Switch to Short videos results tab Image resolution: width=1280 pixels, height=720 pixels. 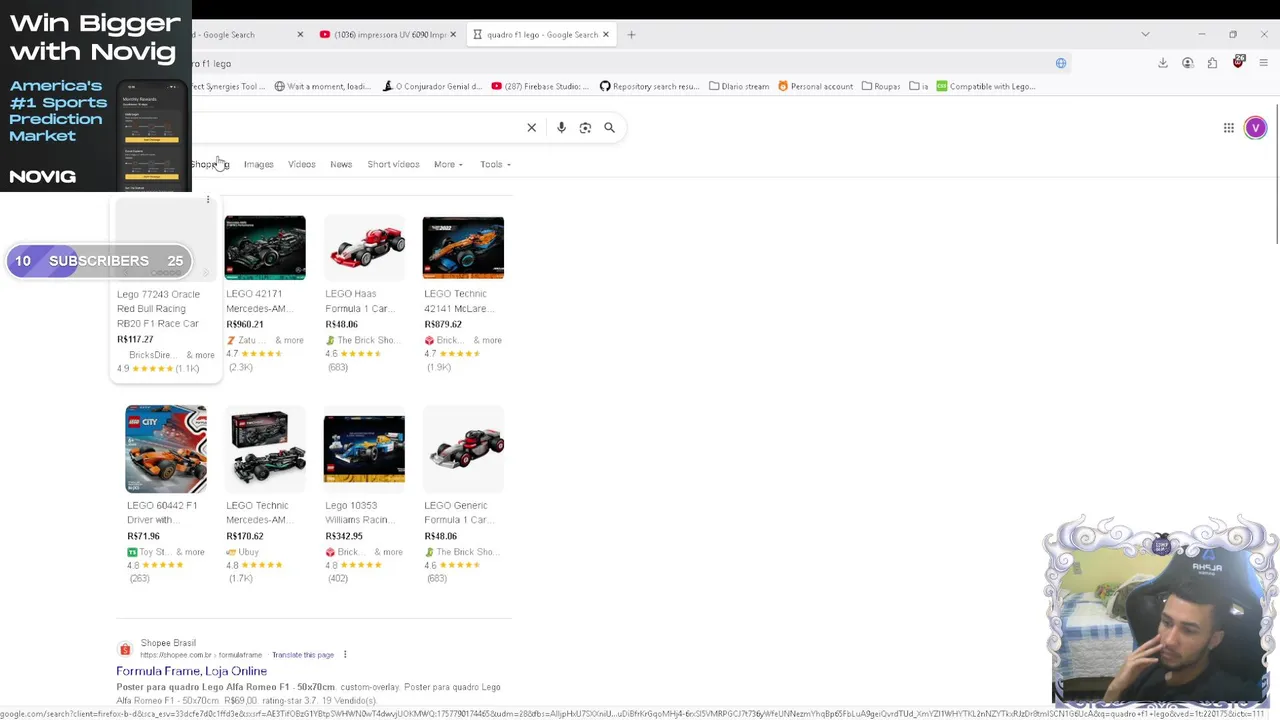(393, 164)
